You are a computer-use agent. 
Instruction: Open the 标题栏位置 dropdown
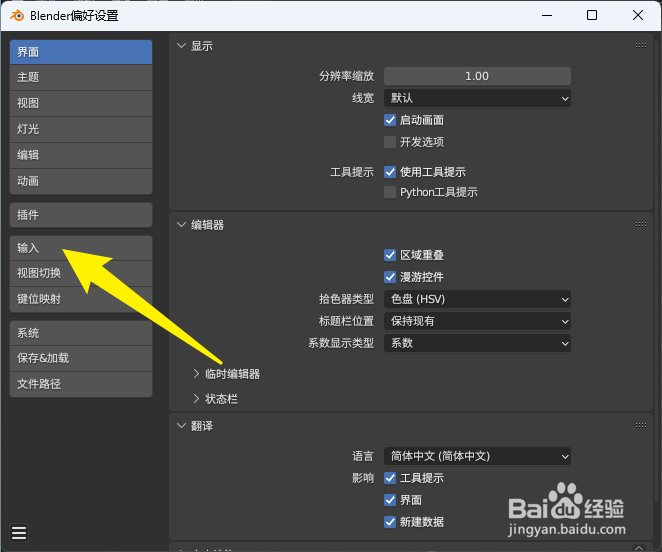pos(477,321)
